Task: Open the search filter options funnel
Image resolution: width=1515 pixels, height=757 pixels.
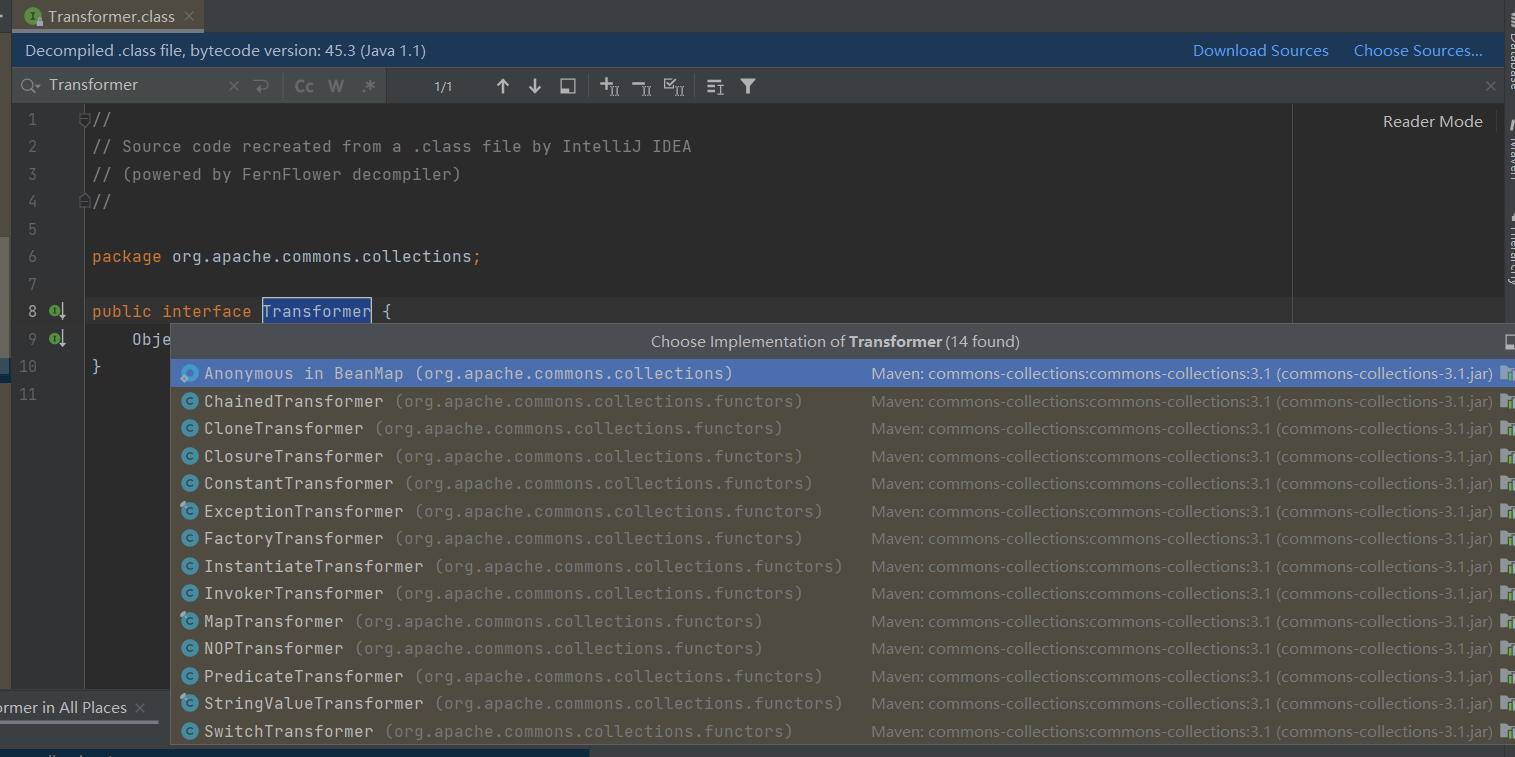Action: coord(747,87)
